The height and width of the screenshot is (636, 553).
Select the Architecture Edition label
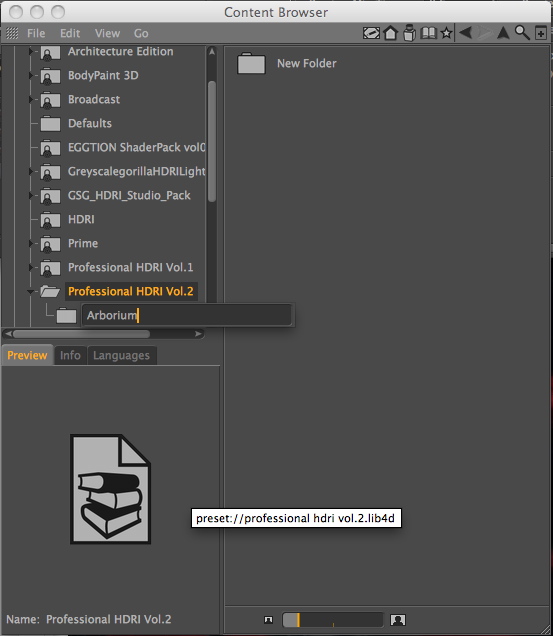120,52
